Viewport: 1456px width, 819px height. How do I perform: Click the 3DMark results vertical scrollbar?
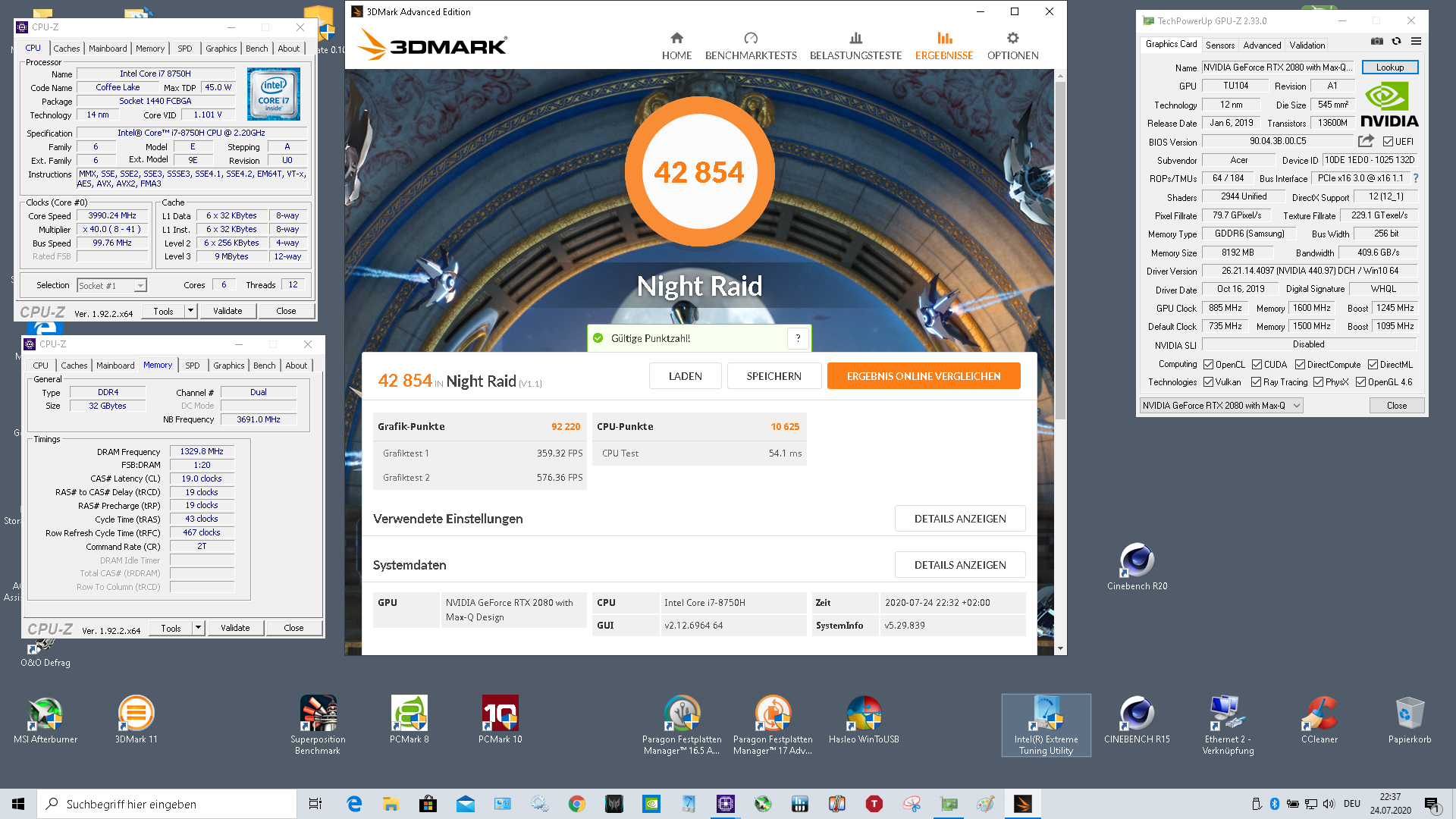[x=1060, y=250]
